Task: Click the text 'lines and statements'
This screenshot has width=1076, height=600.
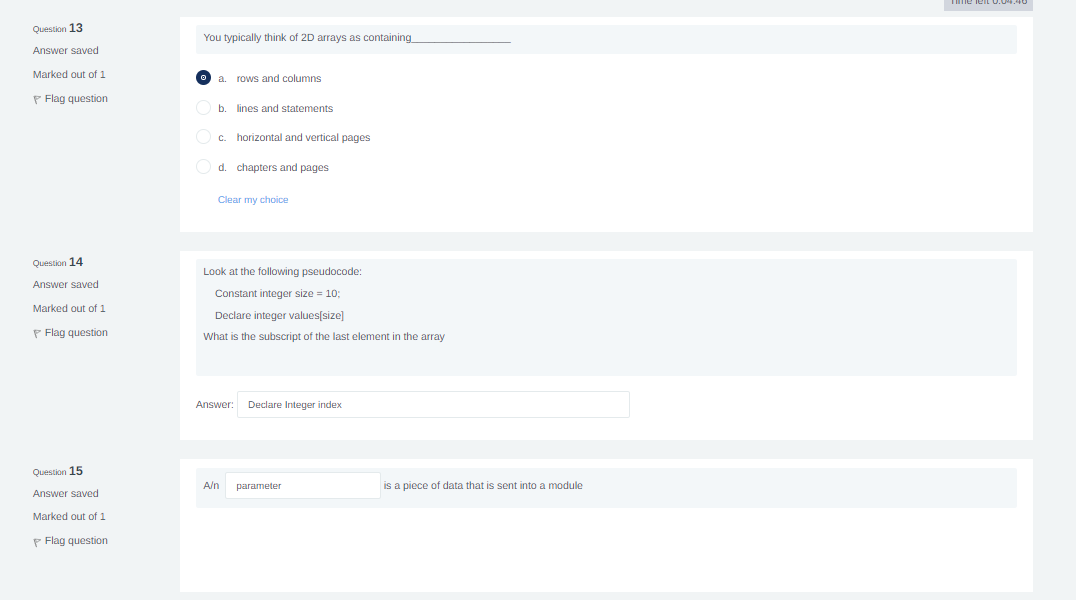Action: pos(285,108)
